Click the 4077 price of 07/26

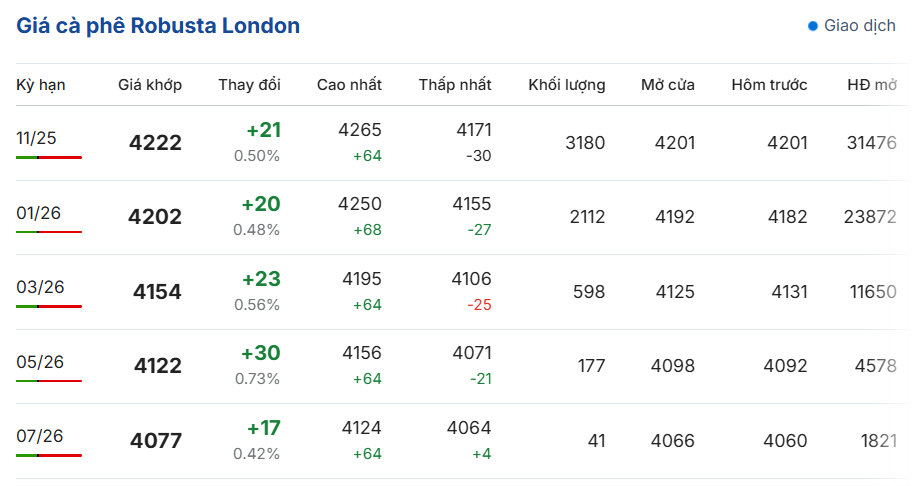coord(156,440)
